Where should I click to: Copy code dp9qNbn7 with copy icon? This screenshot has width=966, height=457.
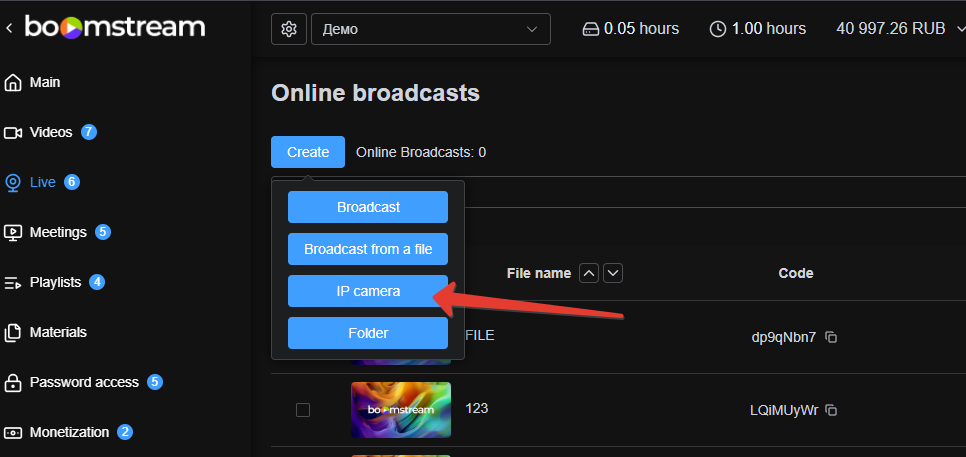831,338
